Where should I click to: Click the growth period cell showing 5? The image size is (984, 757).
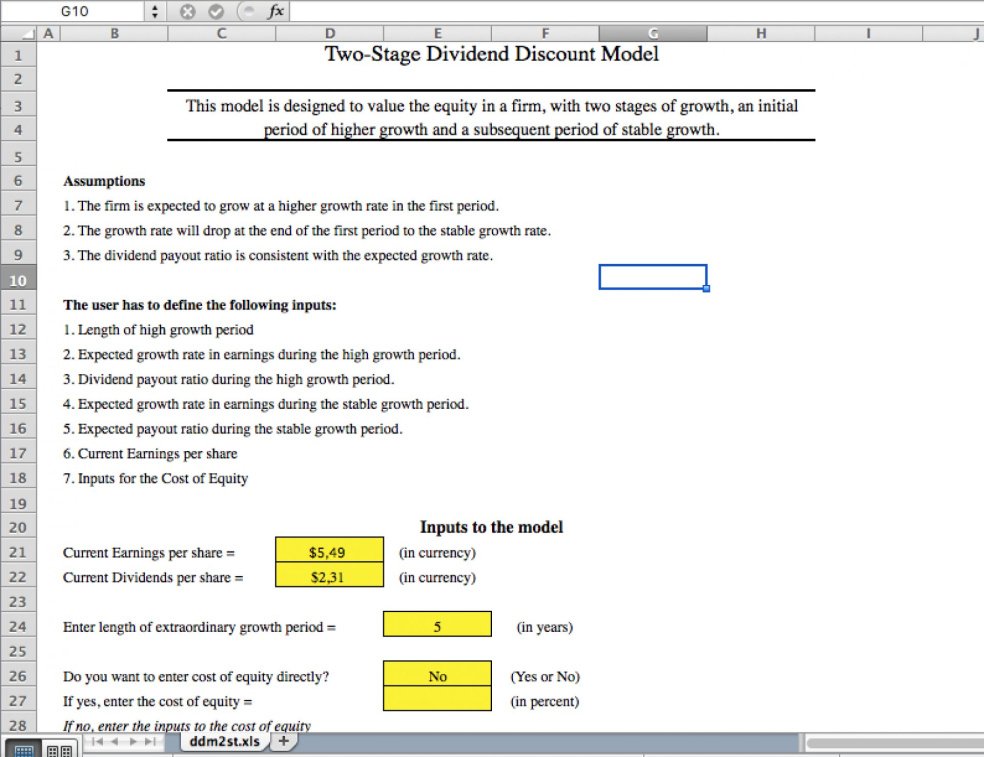pyautogui.click(x=437, y=624)
